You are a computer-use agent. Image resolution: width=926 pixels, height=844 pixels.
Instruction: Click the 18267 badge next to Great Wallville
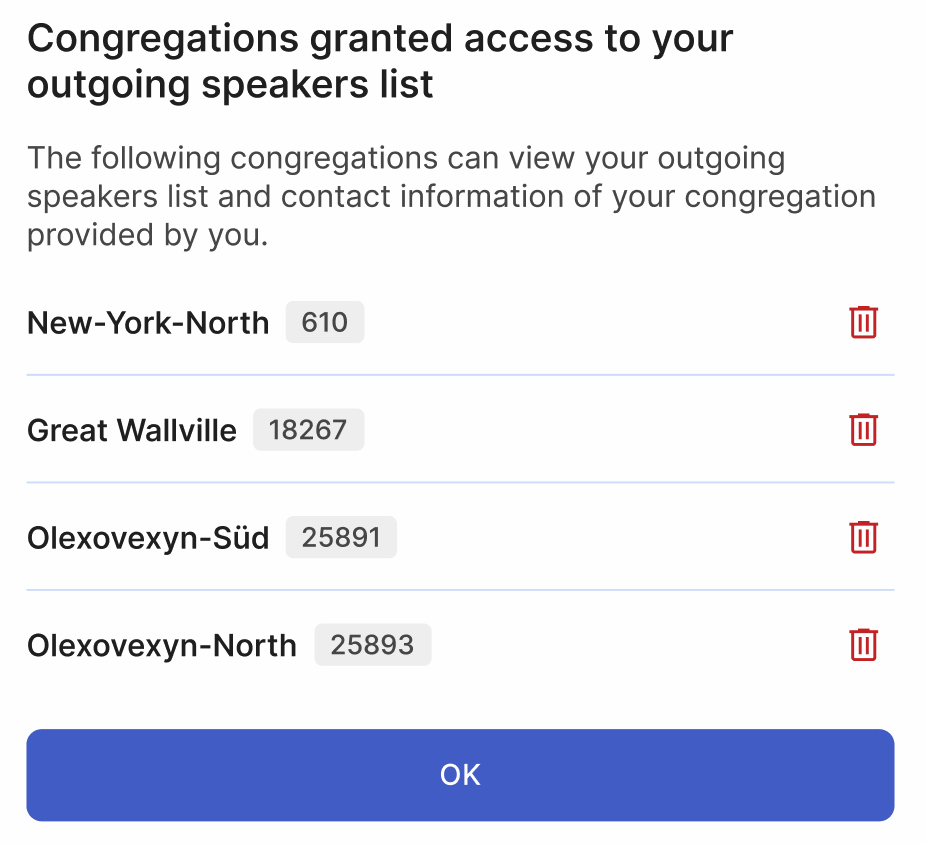pyautogui.click(x=308, y=430)
